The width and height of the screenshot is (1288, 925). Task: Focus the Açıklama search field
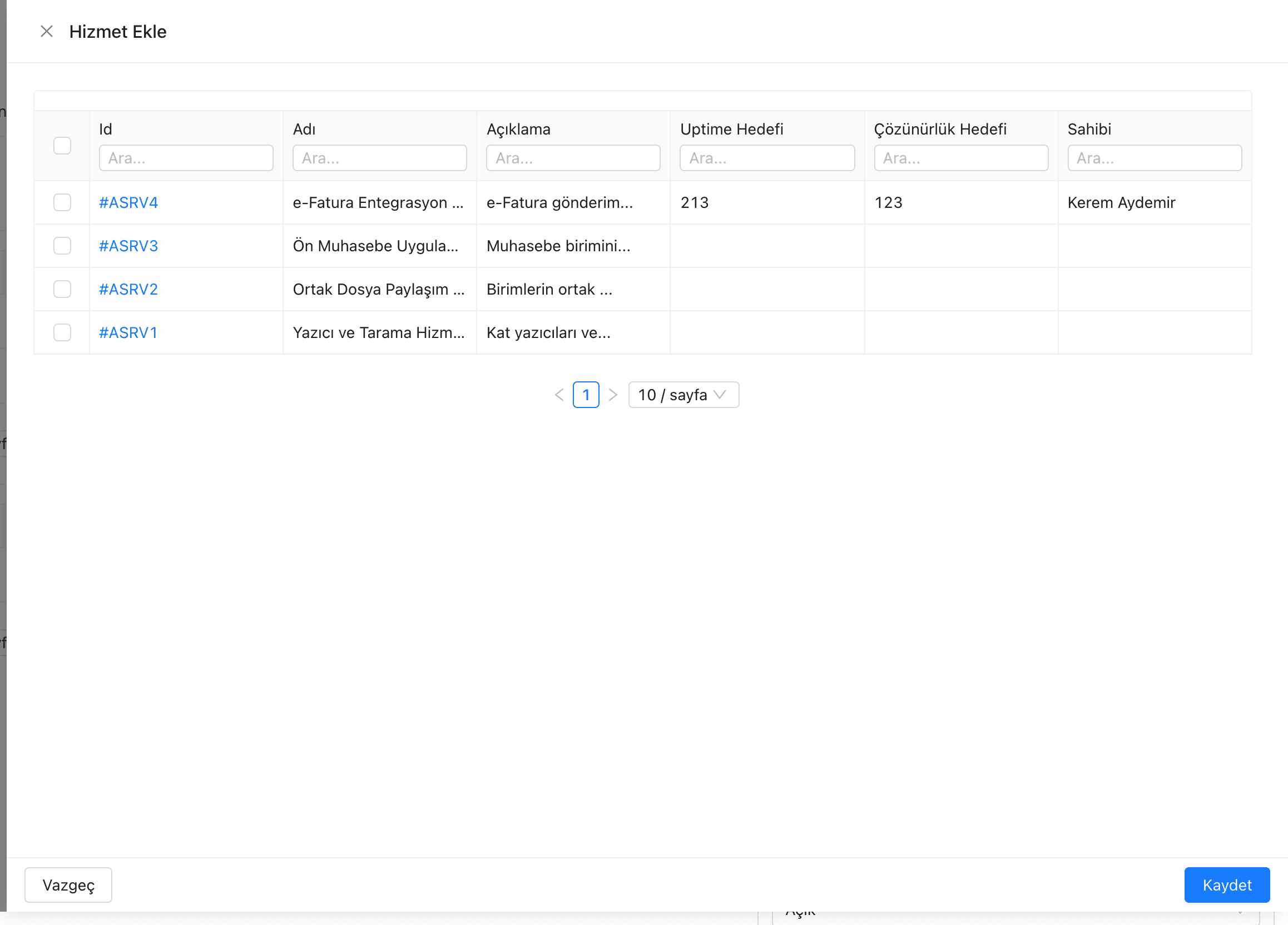click(573, 158)
